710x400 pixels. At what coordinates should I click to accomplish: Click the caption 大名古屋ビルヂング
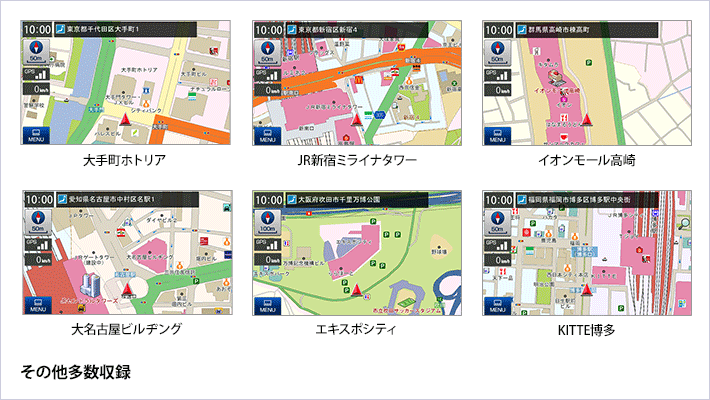pyautogui.click(x=126, y=329)
